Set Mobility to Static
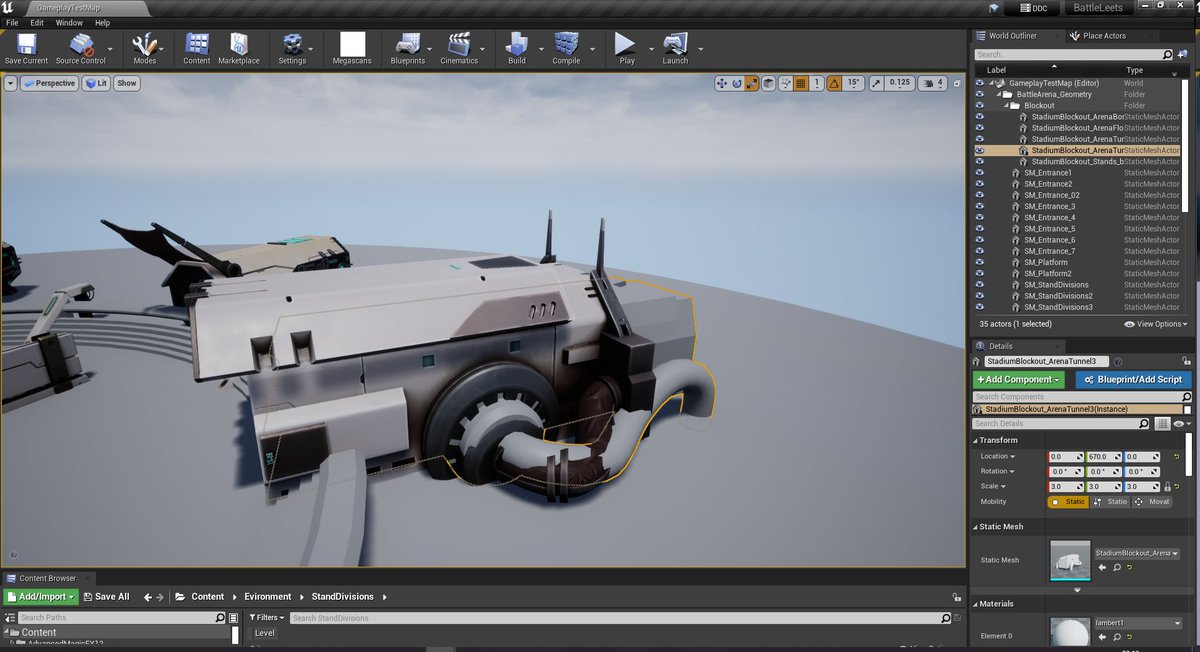The height and width of the screenshot is (652, 1200). tap(1067, 501)
